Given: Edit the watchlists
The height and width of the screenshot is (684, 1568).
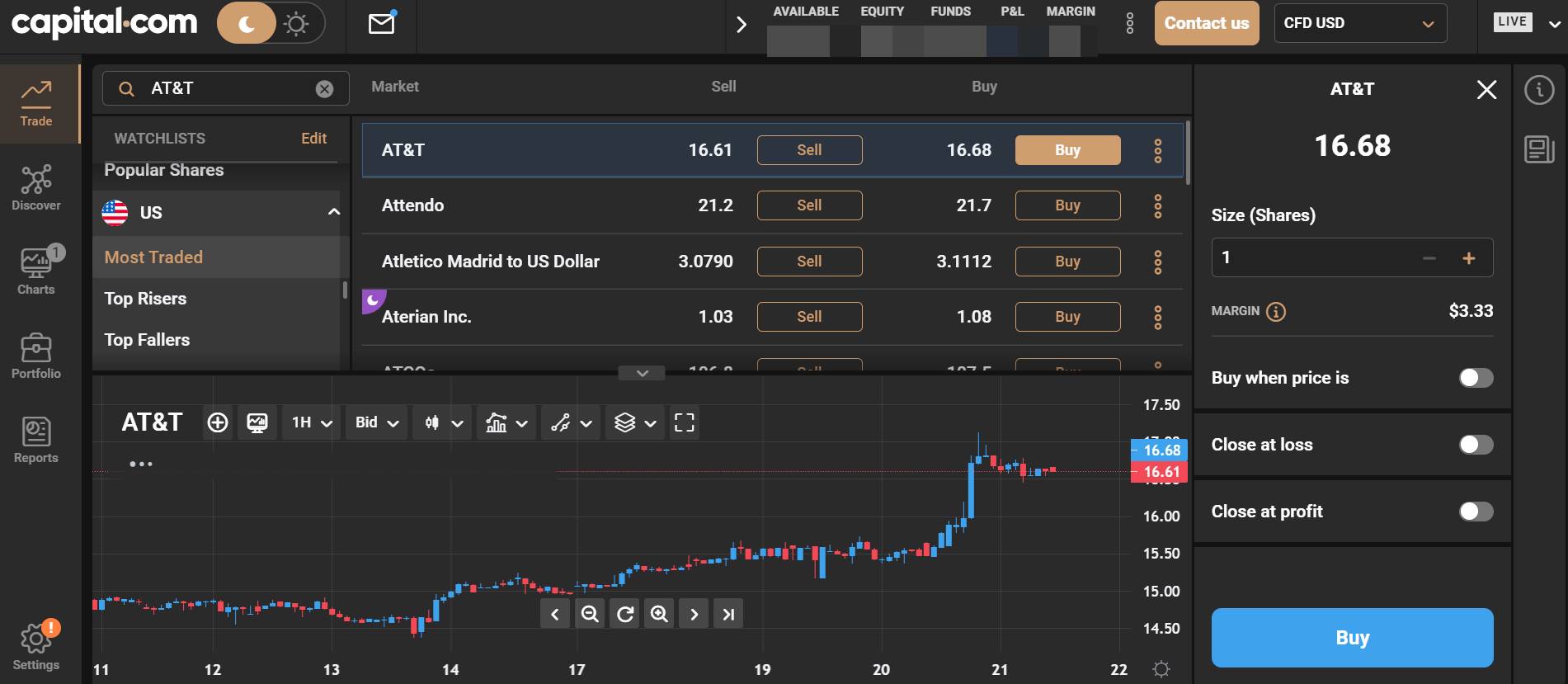Looking at the screenshot, I should 313,139.
